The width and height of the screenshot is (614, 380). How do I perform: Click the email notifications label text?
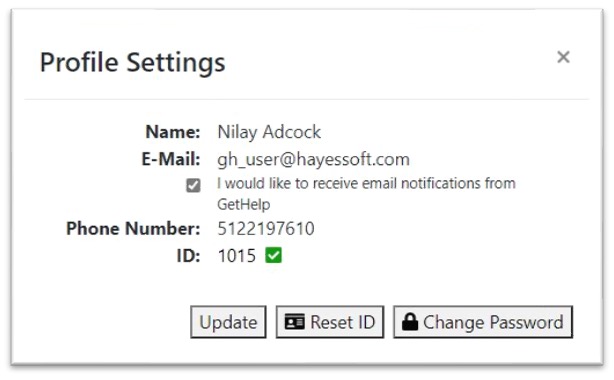point(366,194)
